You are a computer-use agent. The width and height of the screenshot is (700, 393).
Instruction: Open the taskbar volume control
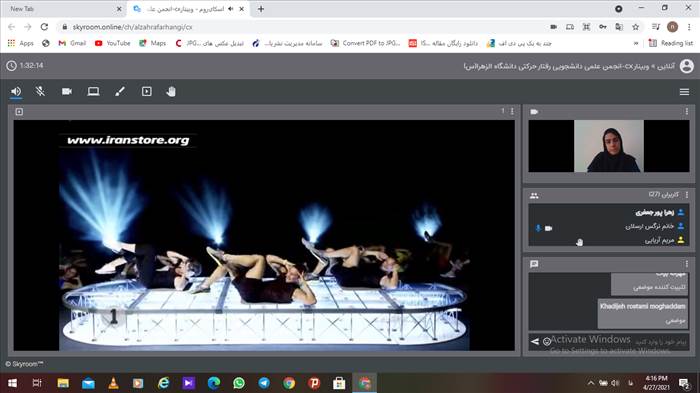[615, 383]
